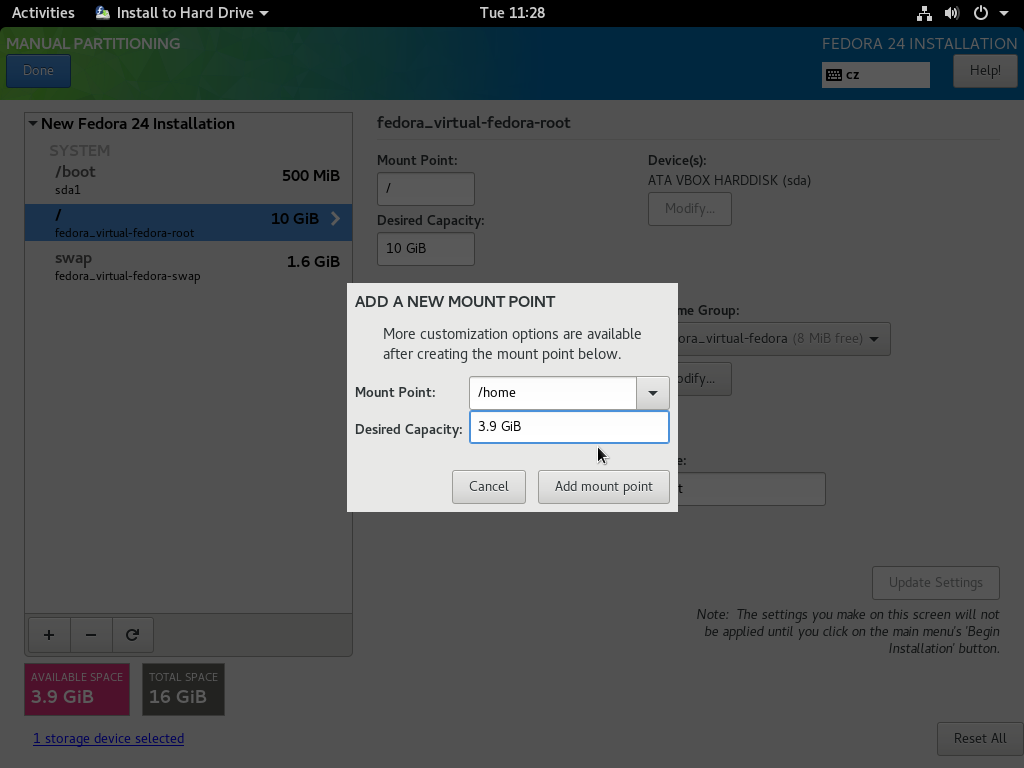The width and height of the screenshot is (1024, 768).
Task: Click the fedora_virtual-fedora-root heading
Action: coord(473,123)
